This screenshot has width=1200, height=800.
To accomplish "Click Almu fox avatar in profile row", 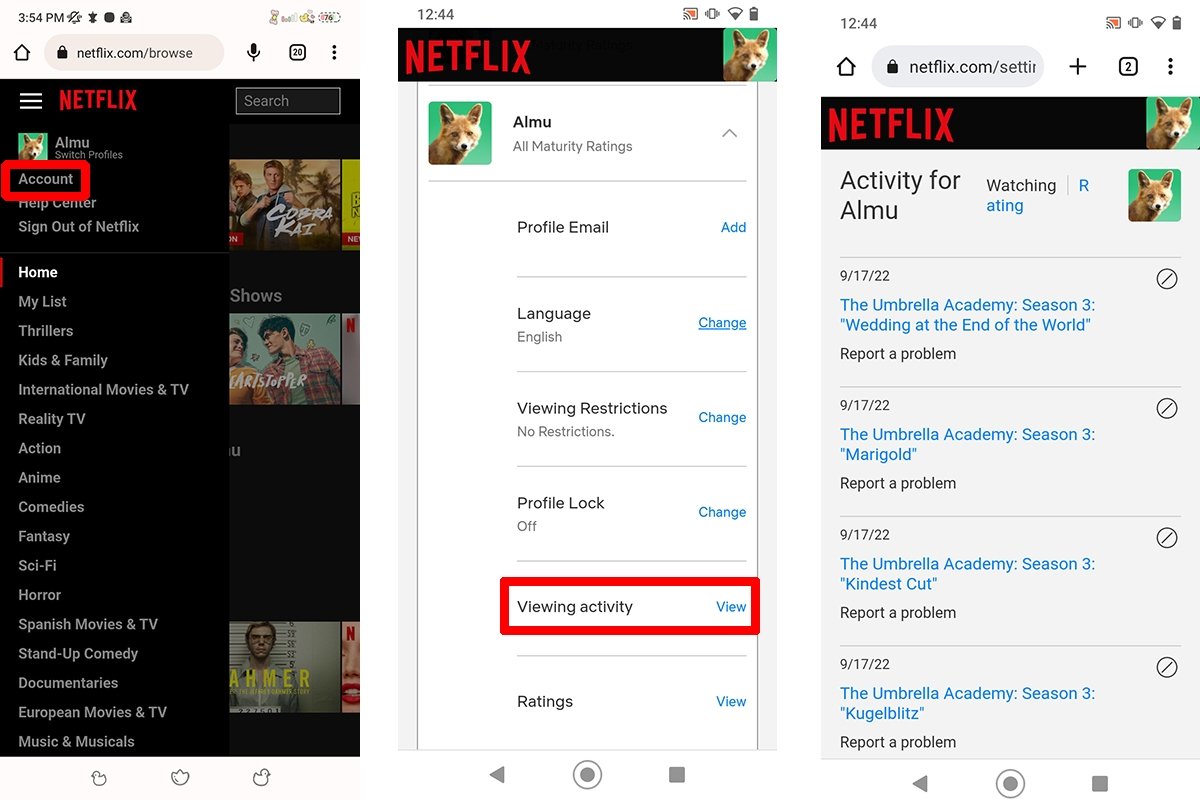I will [x=460, y=133].
